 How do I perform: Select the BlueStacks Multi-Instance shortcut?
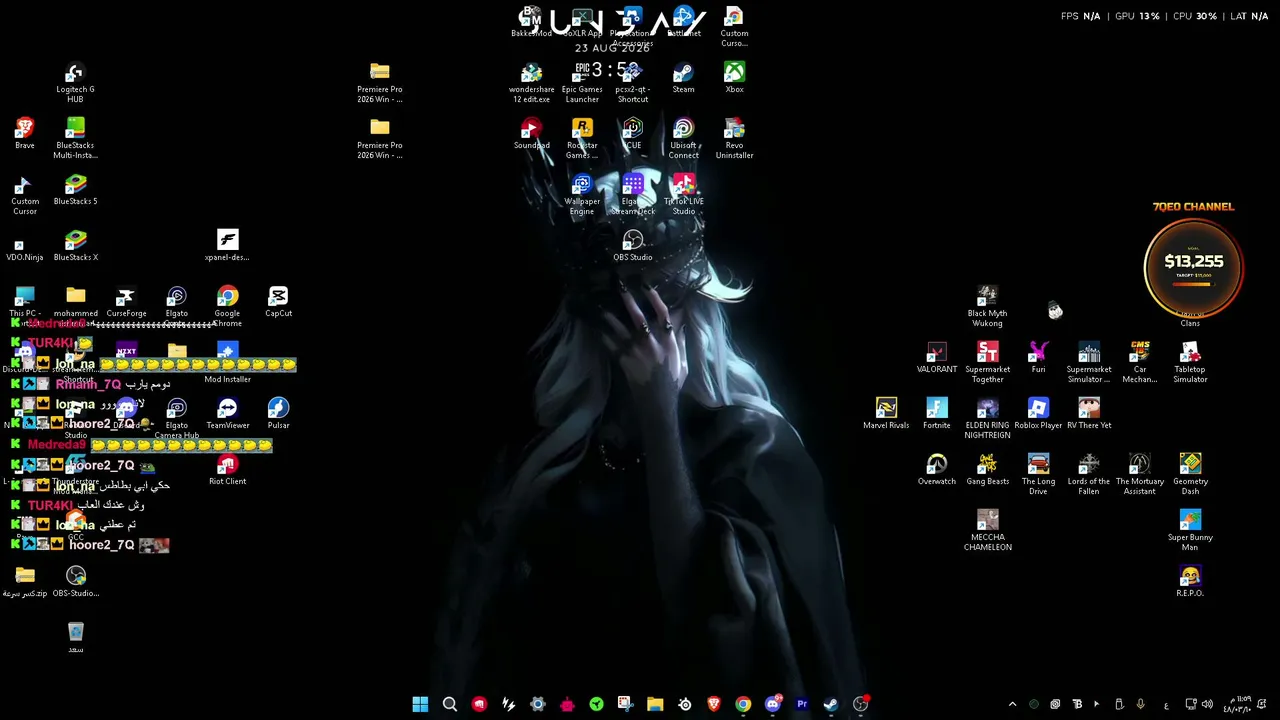[75, 139]
